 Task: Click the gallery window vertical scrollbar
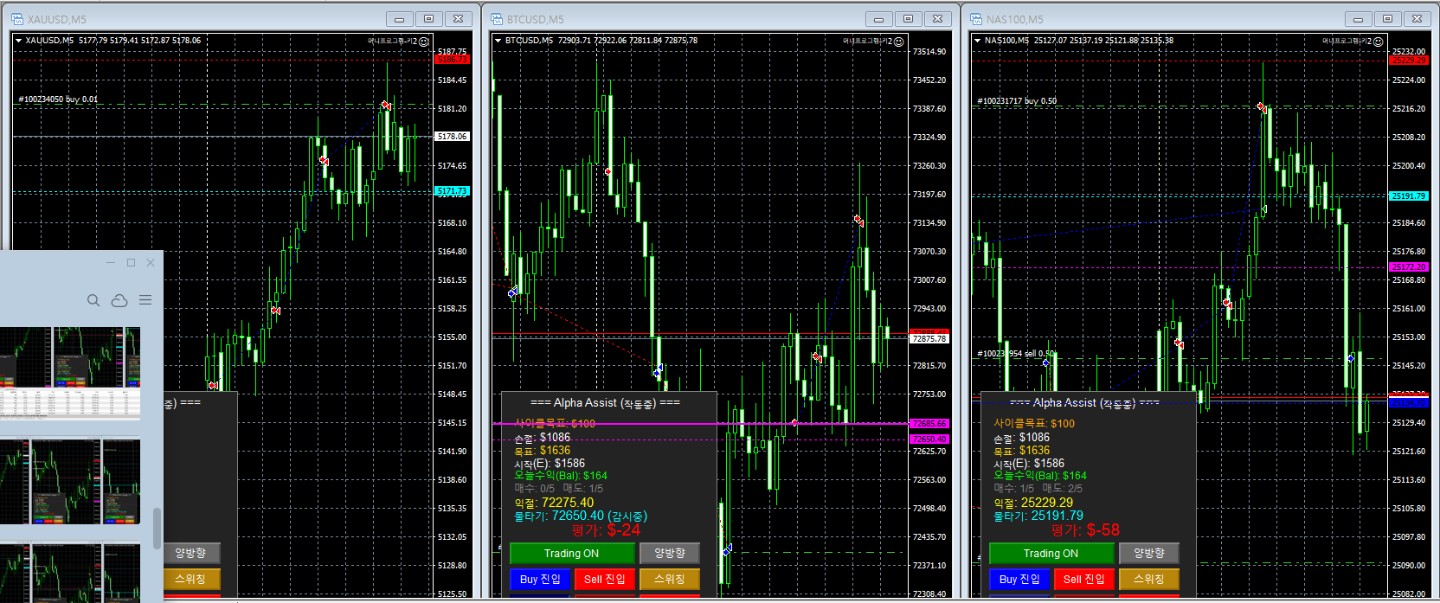(156, 527)
